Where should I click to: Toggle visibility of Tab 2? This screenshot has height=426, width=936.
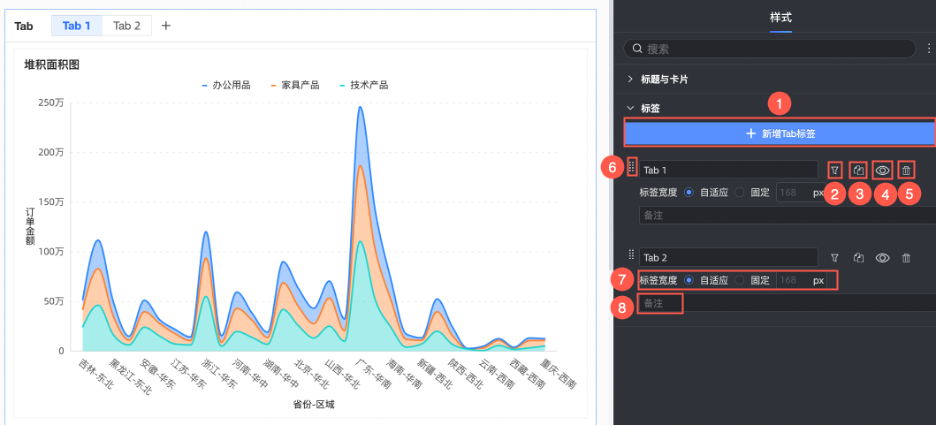click(882, 258)
